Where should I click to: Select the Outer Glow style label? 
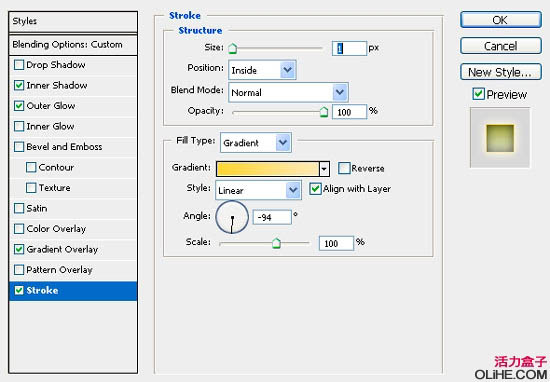click(x=51, y=106)
